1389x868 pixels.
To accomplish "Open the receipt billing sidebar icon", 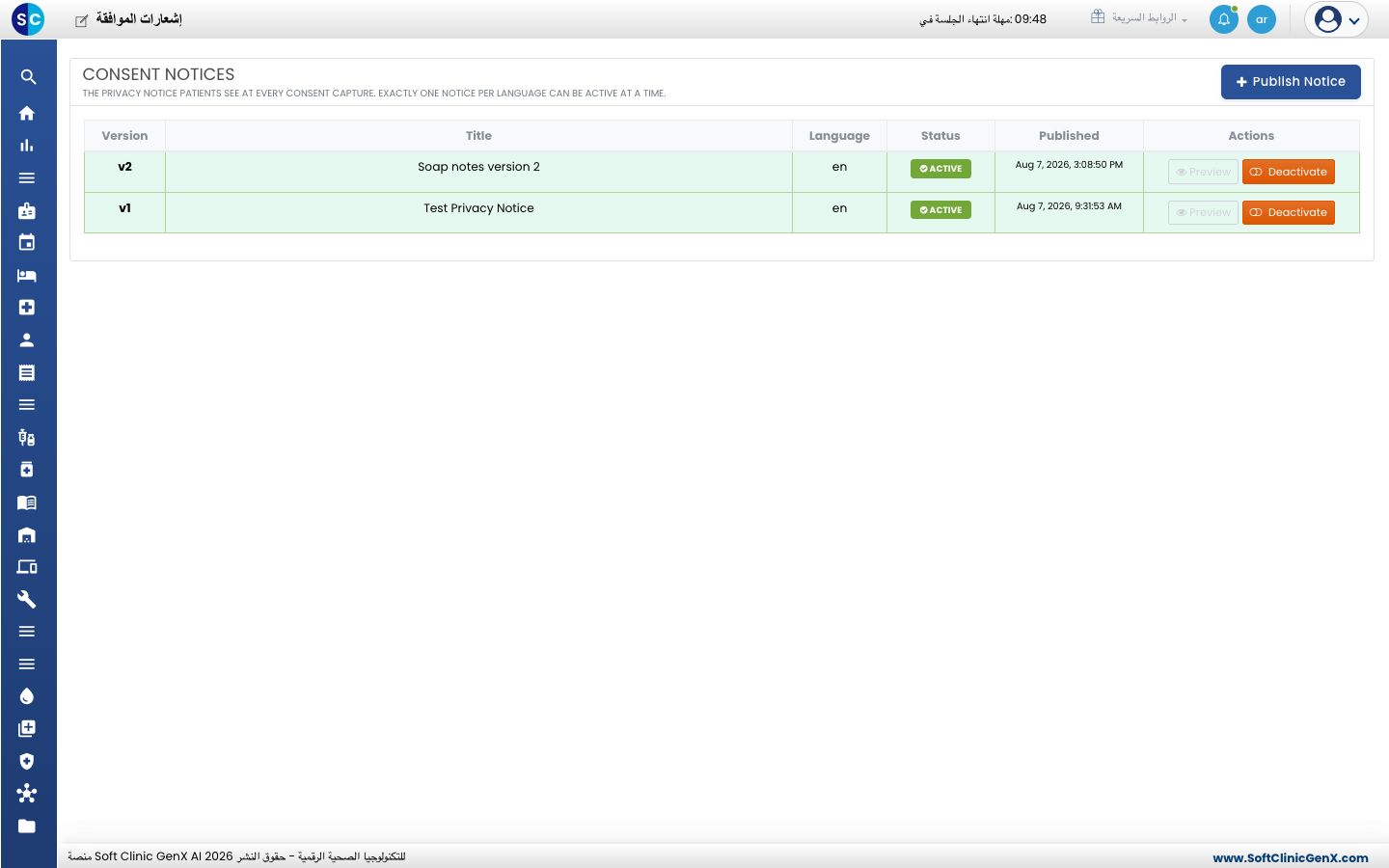I will pos(27,372).
